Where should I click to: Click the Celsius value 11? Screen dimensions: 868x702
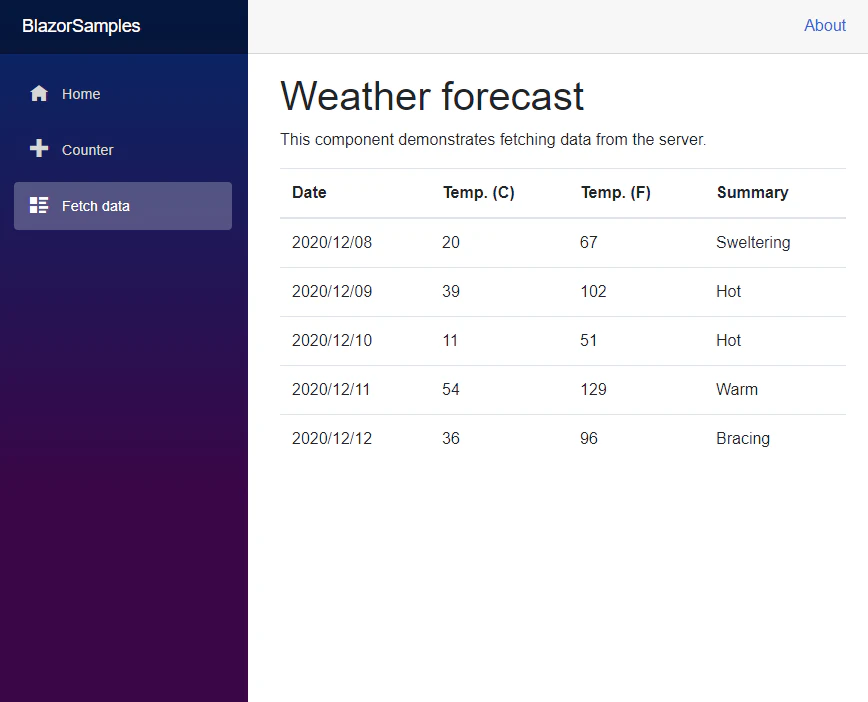450,340
